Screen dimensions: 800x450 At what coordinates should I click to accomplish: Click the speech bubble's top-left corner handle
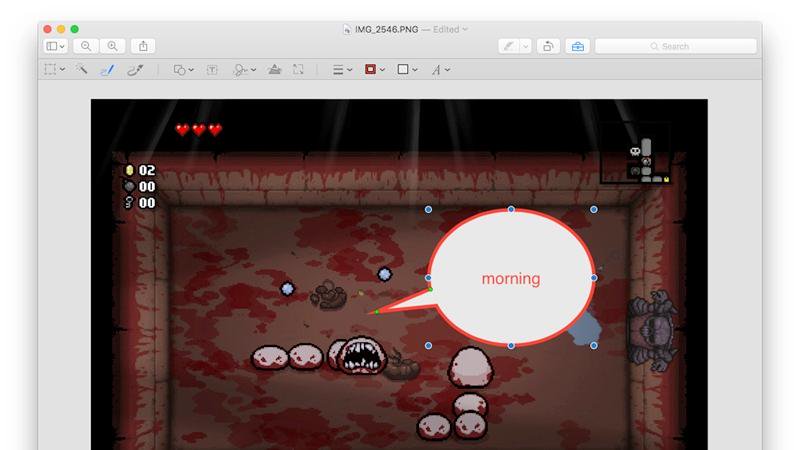[x=428, y=209]
